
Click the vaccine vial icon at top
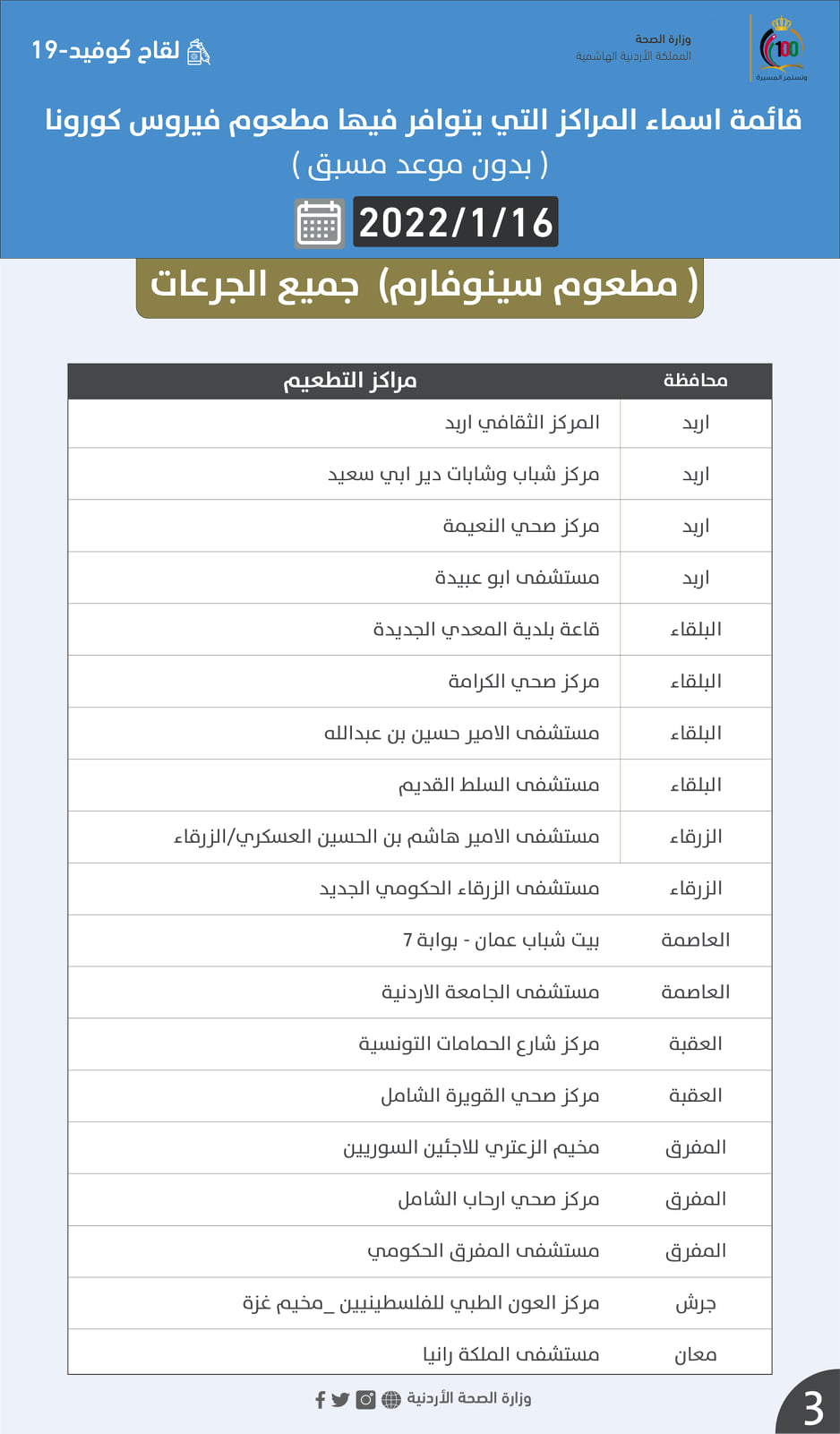tap(199, 53)
